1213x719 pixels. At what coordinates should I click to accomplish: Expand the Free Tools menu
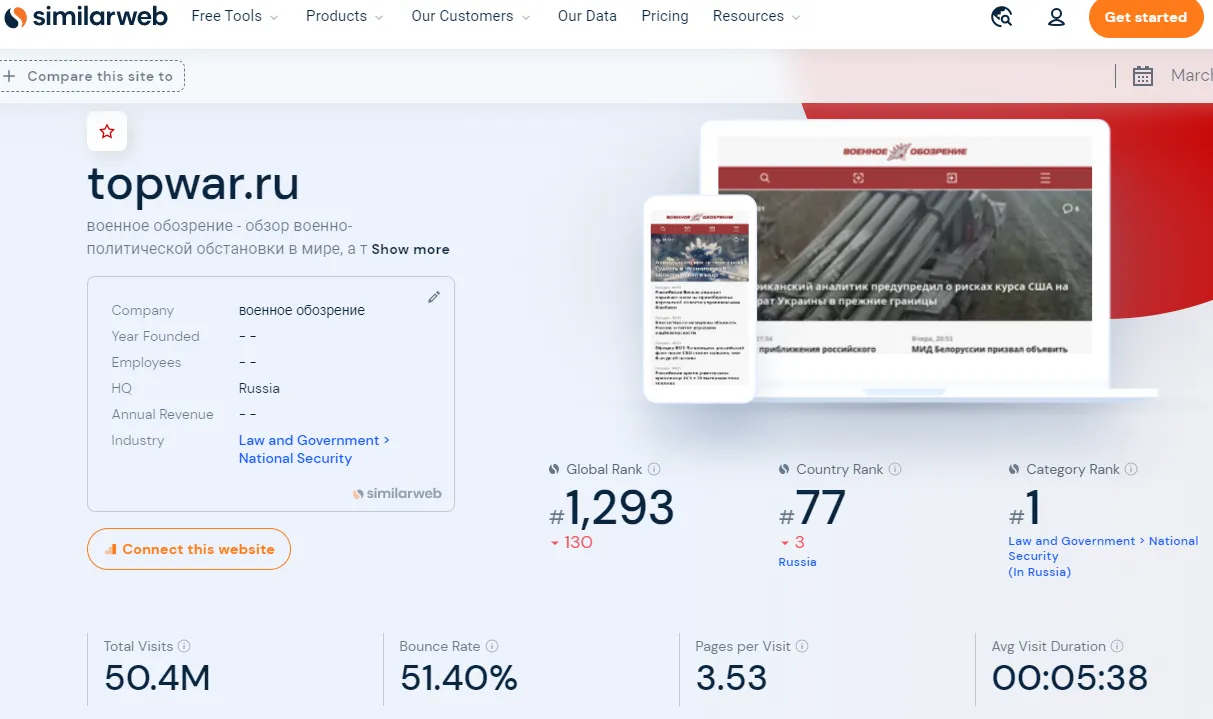235,16
